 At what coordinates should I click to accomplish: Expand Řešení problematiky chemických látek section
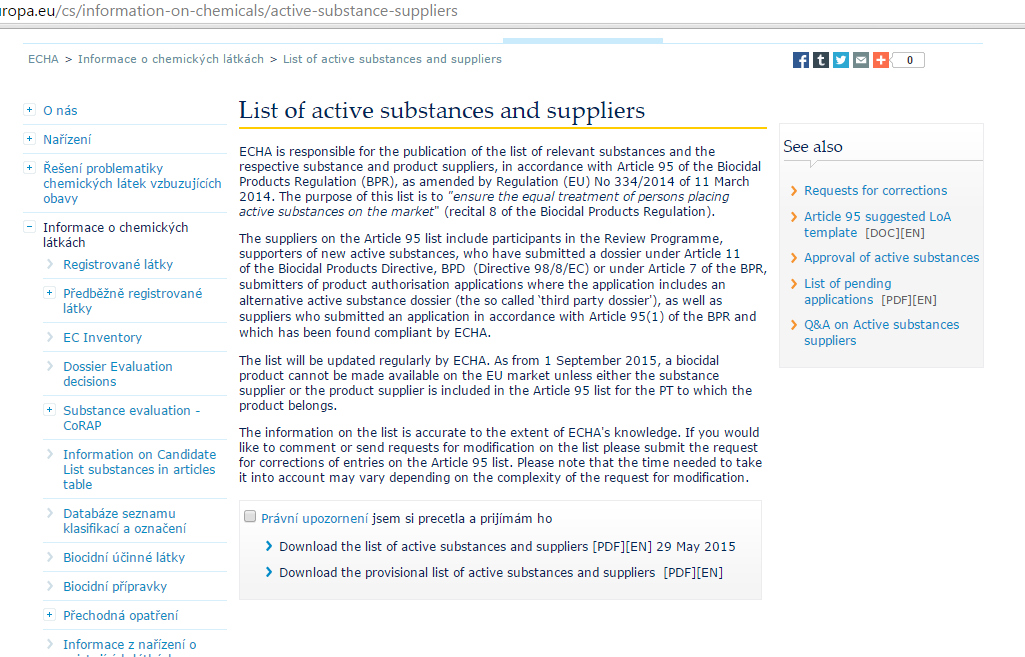(29, 168)
